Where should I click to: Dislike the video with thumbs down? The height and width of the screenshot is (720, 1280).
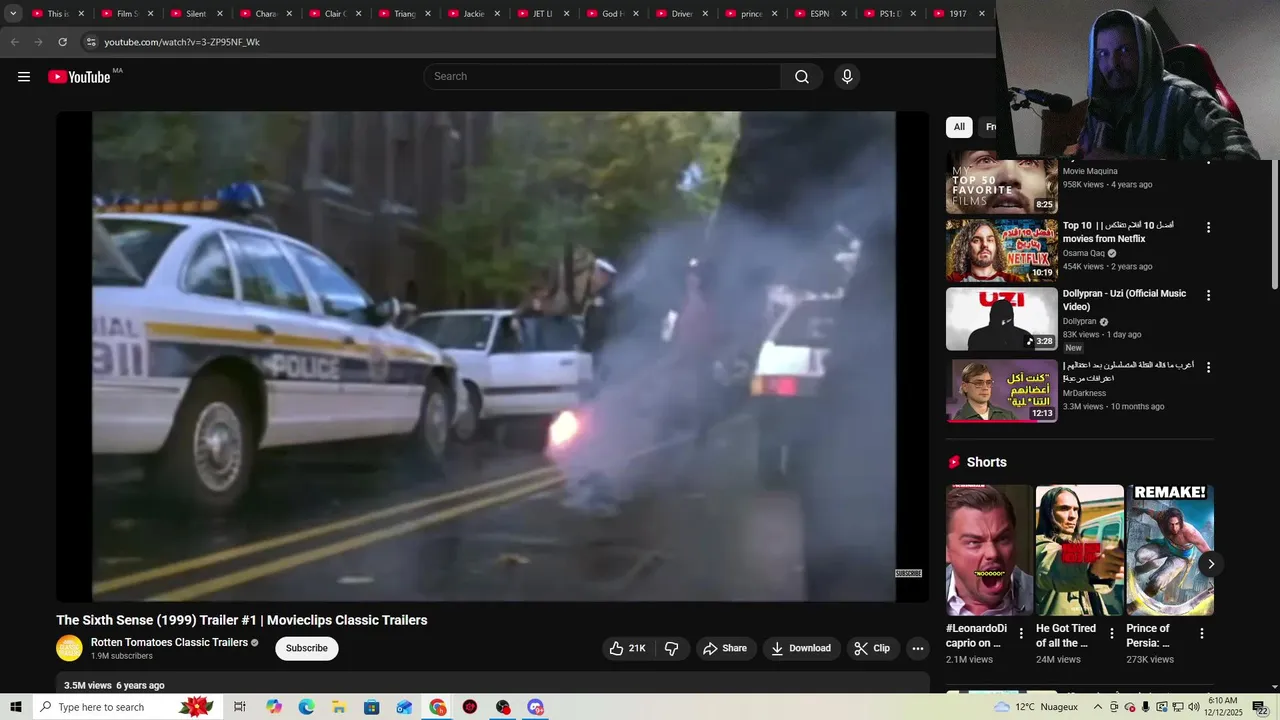tap(672, 648)
